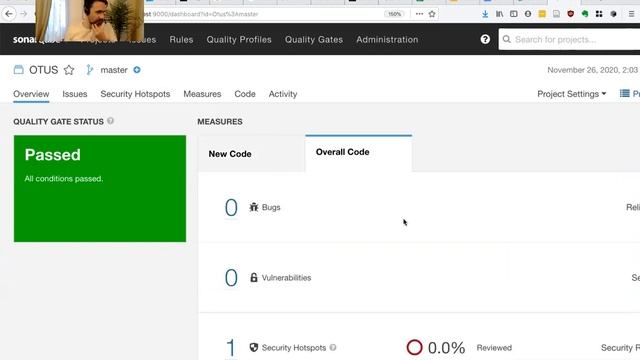Screen dimensions: 640x360
Task: Switch to the New Code tab
Action: tap(252, 154)
